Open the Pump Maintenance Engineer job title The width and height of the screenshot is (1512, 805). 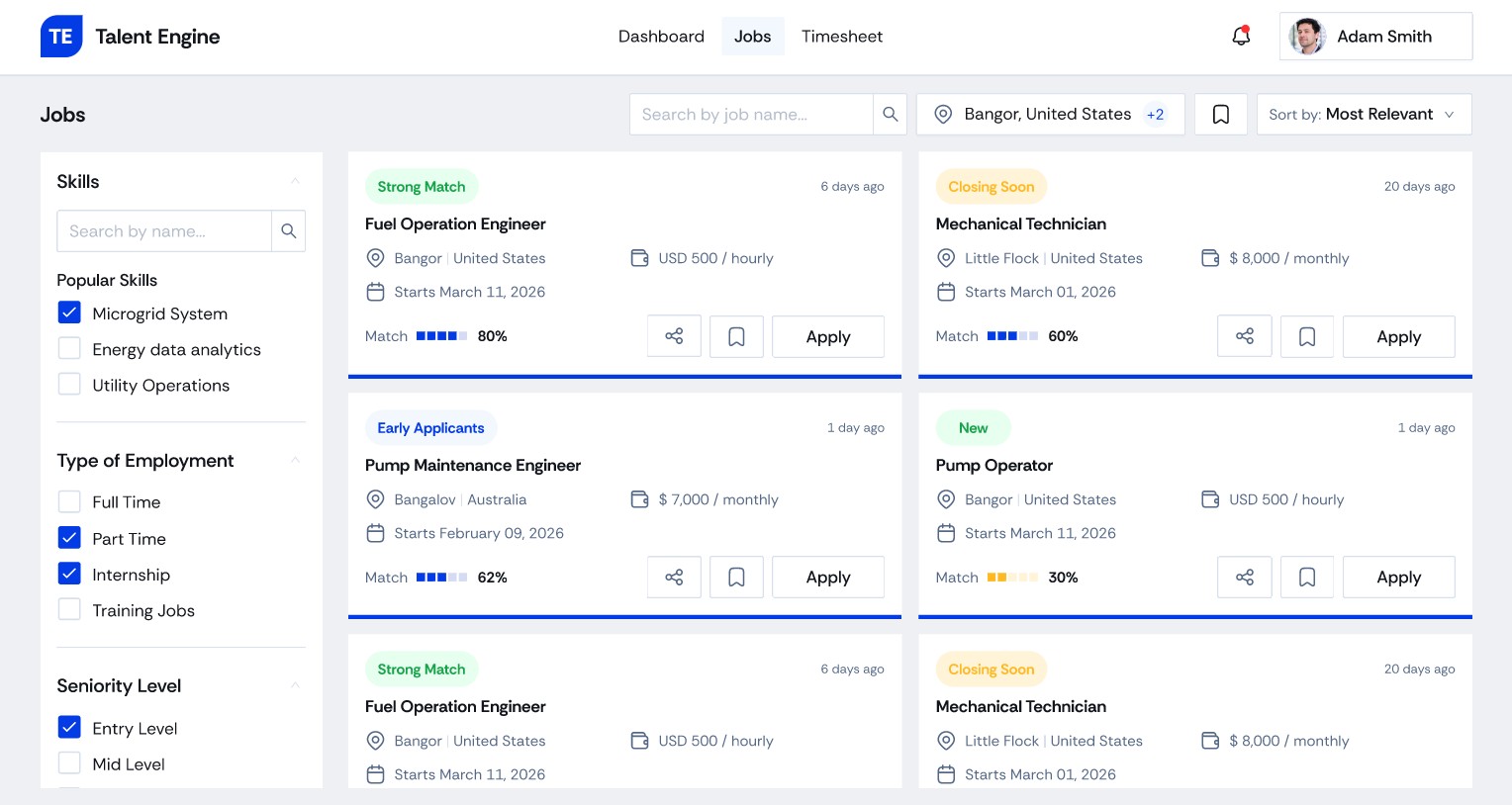point(473,465)
